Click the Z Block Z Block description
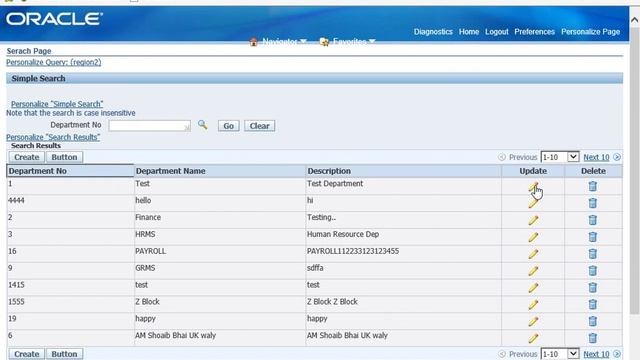The width and height of the screenshot is (640, 360). click(332, 302)
